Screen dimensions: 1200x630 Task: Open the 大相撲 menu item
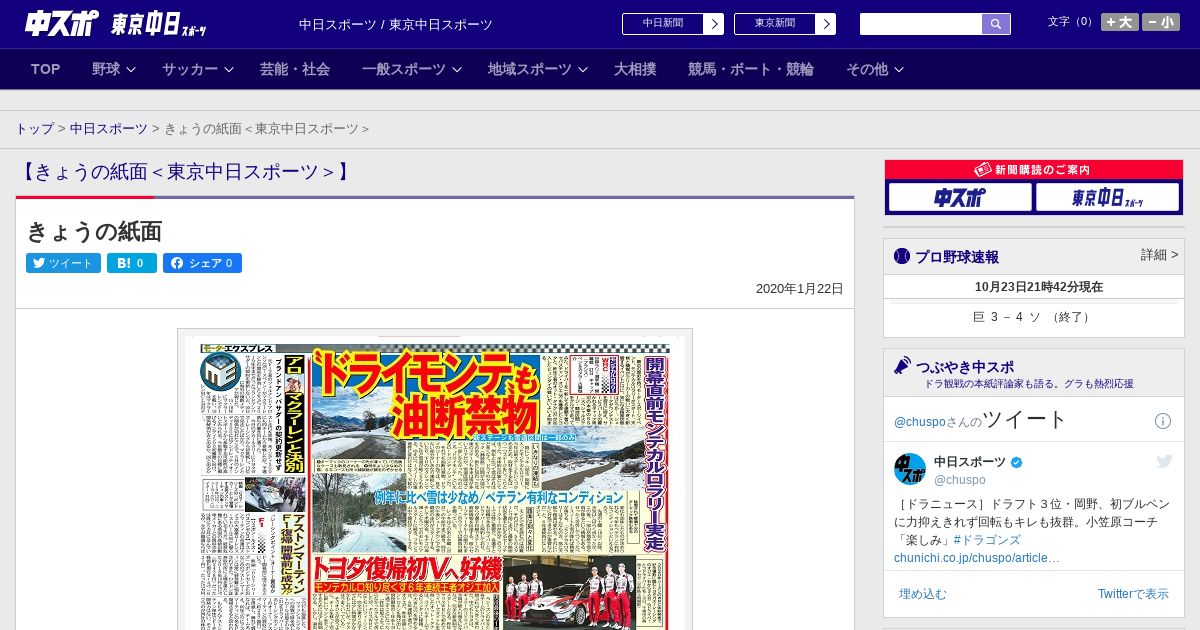[x=635, y=69]
